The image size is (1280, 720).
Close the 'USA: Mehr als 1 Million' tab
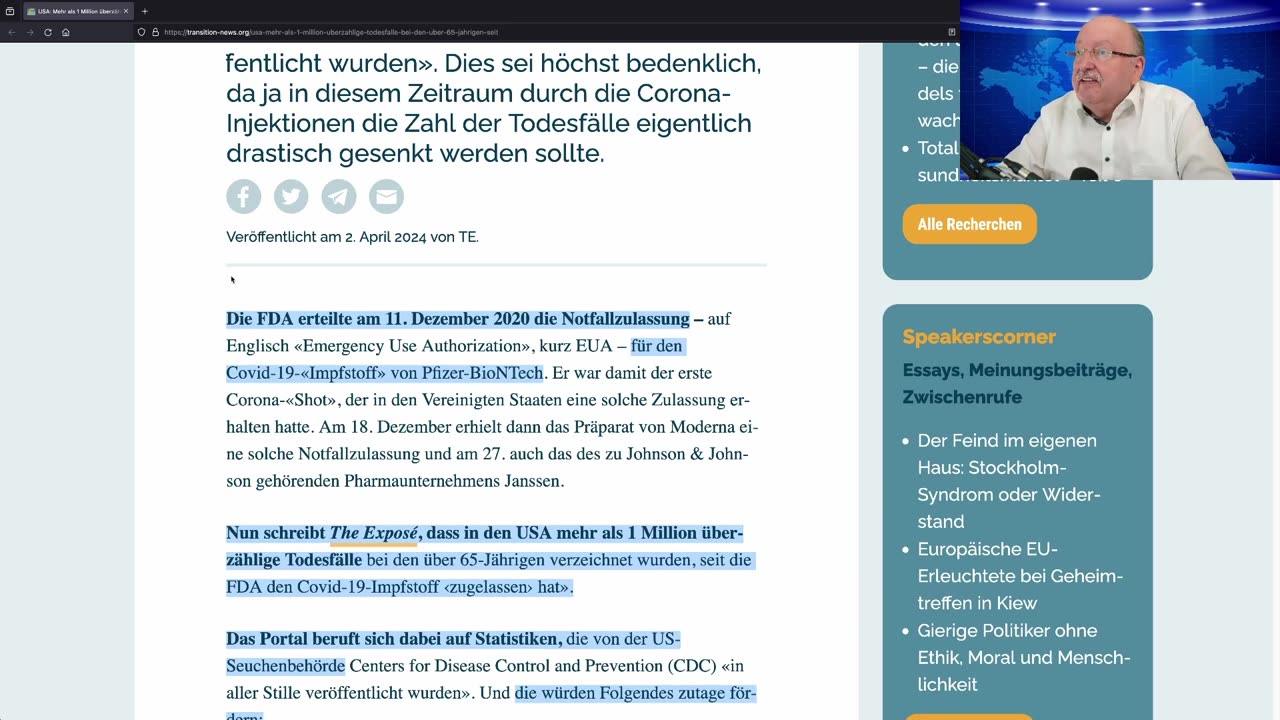click(126, 11)
